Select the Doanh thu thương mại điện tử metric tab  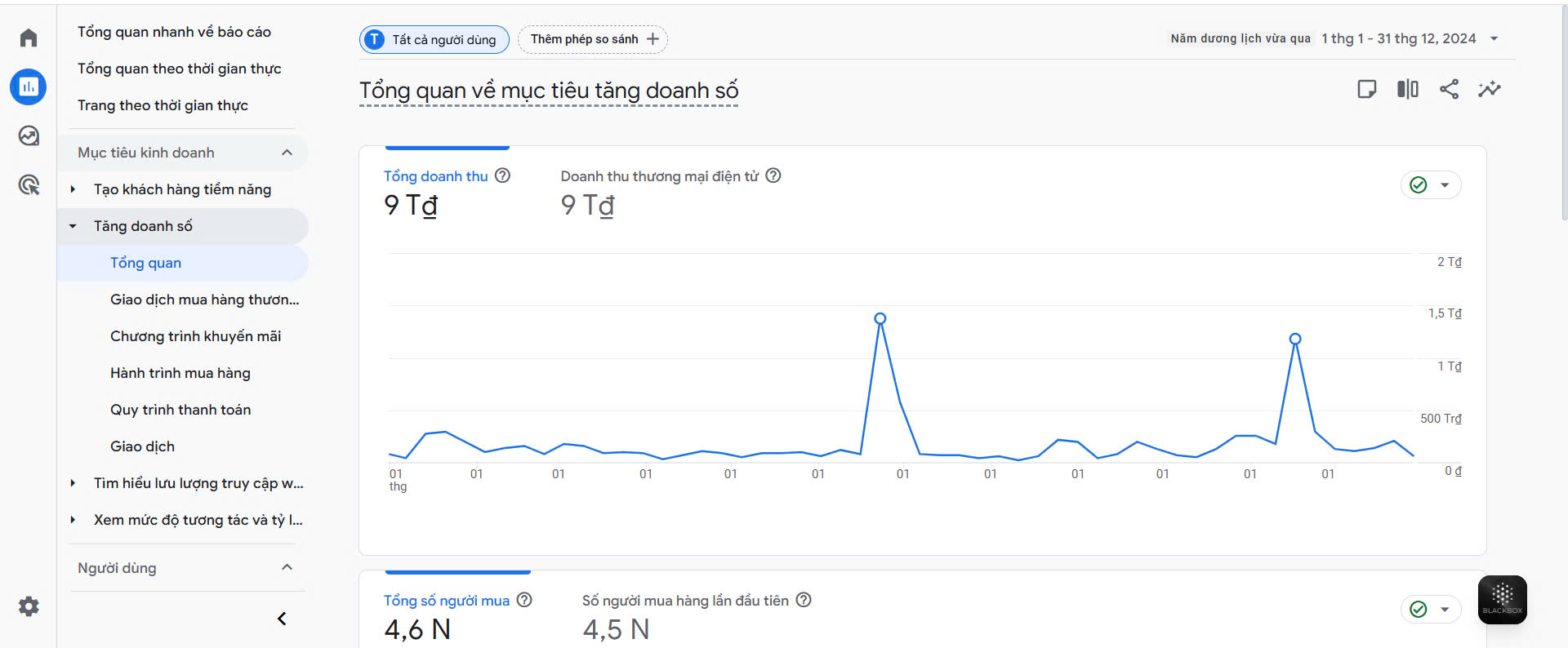tap(659, 176)
